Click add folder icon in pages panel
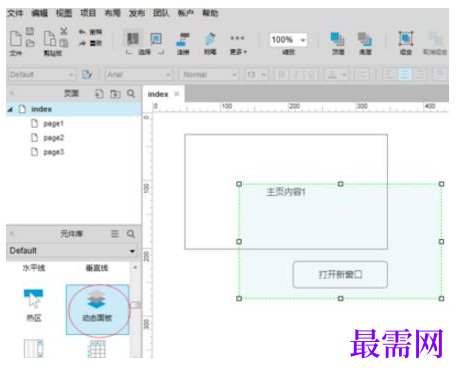Image resolution: width=462 pixels, height=375 pixels. (x=115, y=94)
